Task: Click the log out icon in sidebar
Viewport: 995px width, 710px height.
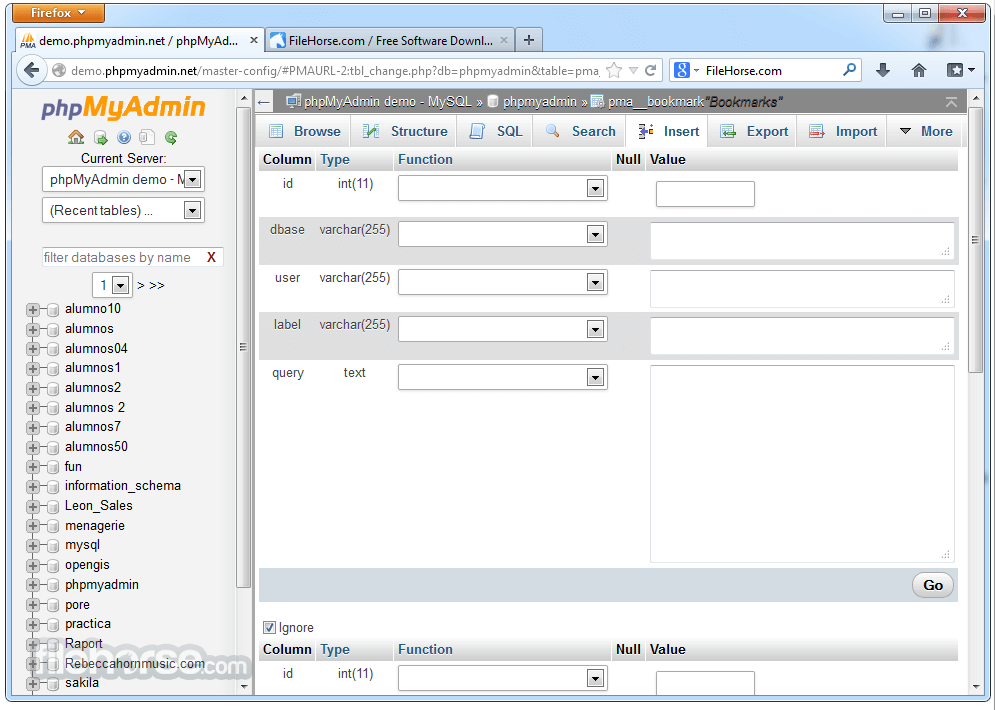Action: click(100, 137)
